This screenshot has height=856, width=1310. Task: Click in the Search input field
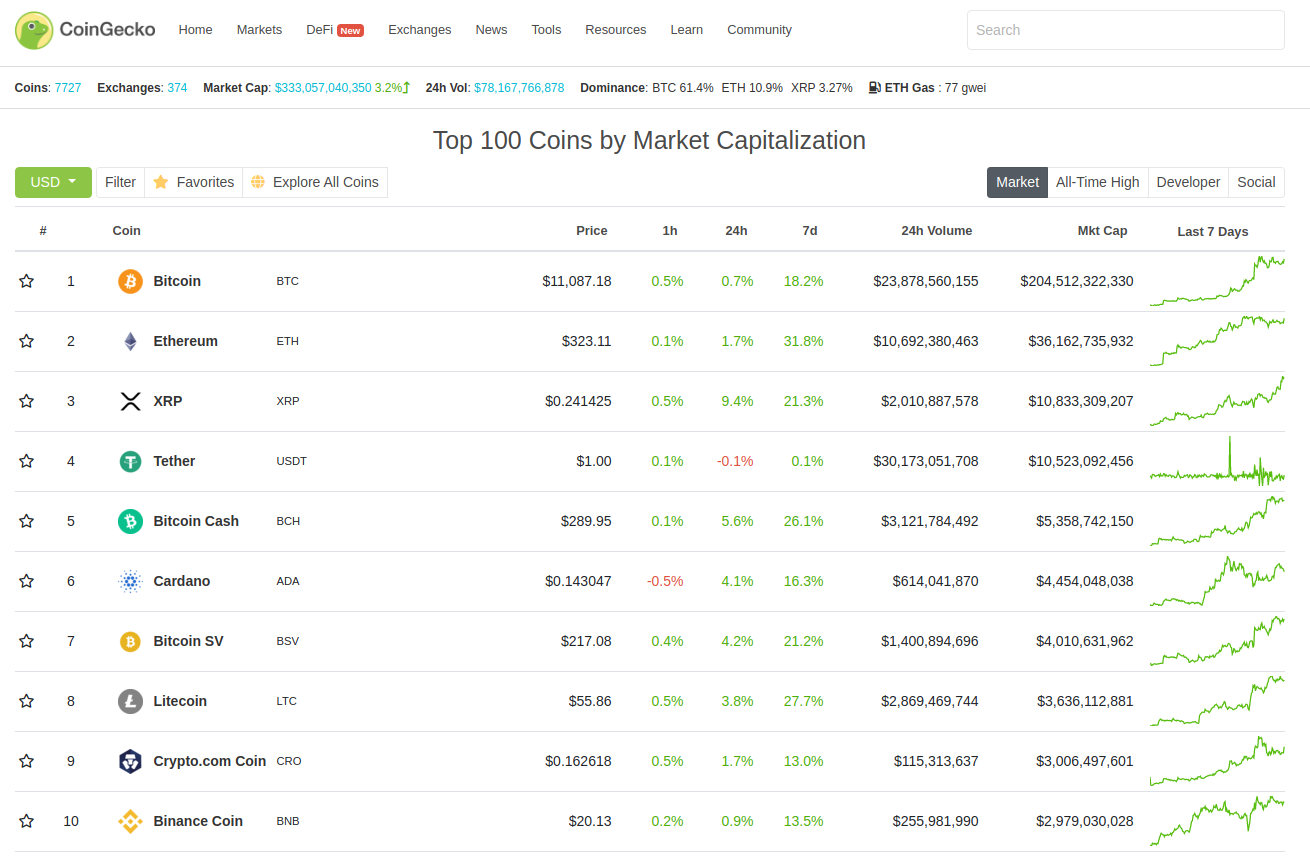point(1125,30)
